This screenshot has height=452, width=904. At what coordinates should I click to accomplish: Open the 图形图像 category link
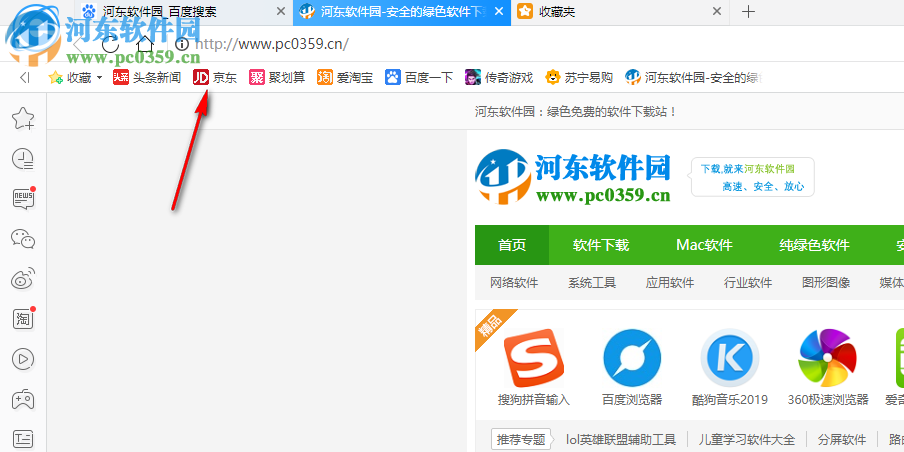tap(826, 282)
